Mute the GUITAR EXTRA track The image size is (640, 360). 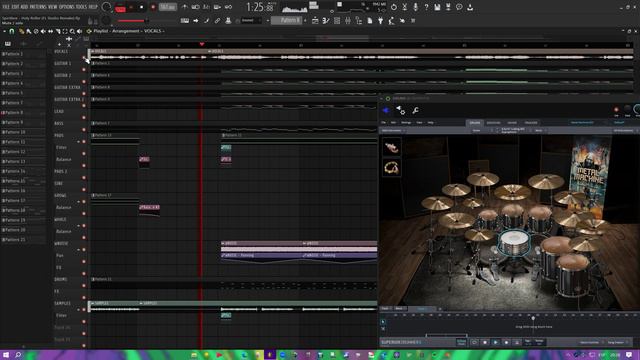(x=84, y=93)
